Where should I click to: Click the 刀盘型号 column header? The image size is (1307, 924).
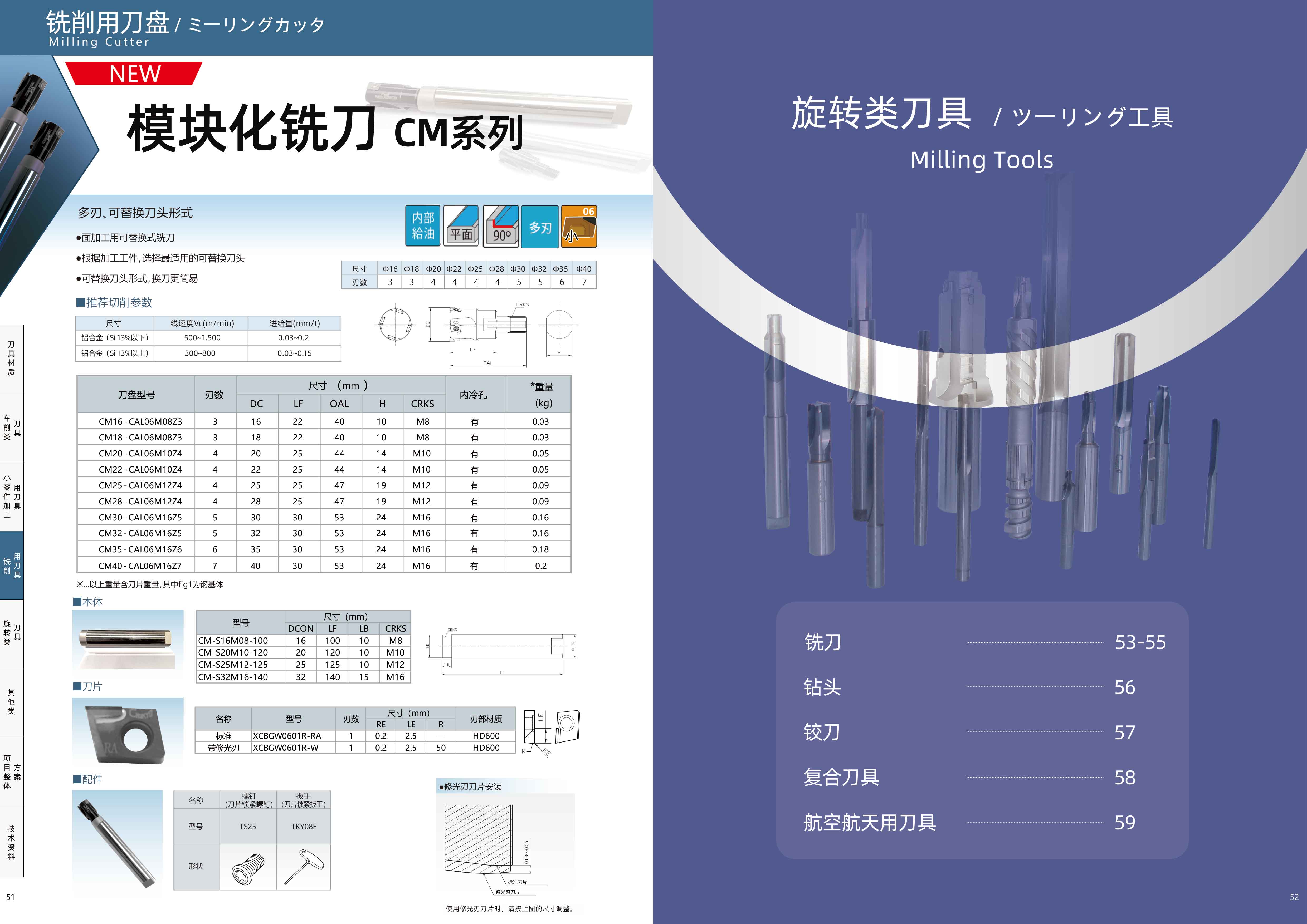click(x=136, y=394)
